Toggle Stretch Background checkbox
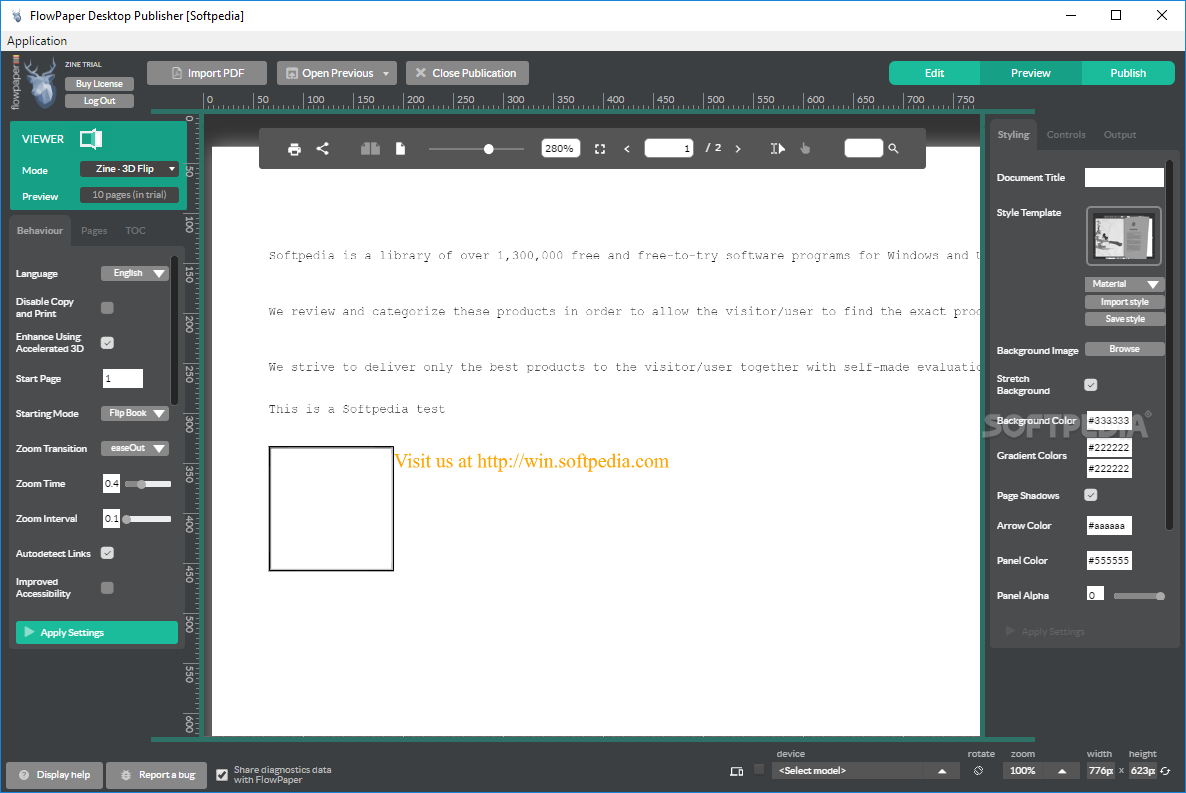The image size is (1186, 793). tap(1091, 384)
